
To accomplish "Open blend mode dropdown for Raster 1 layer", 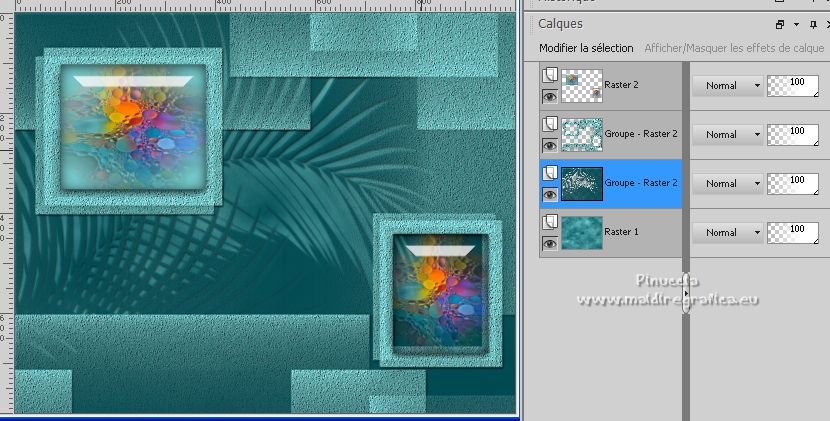I will 728,232.
